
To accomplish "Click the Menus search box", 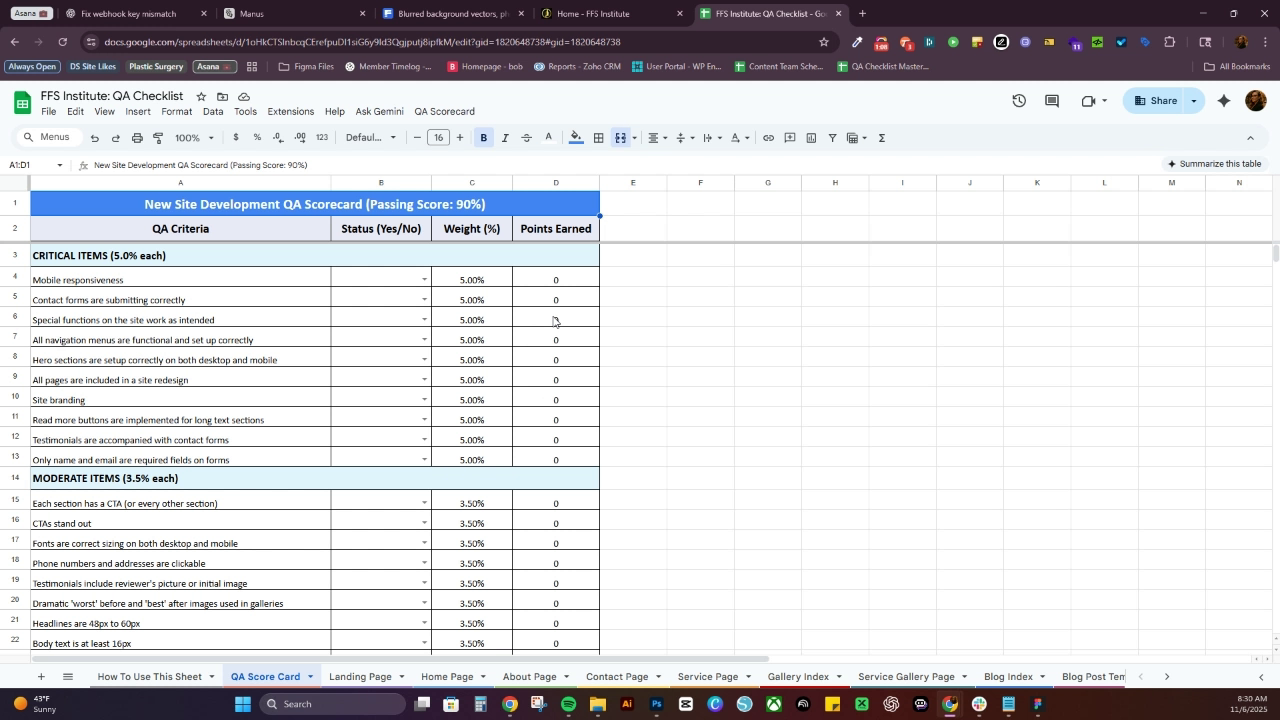I will point(47,137).
